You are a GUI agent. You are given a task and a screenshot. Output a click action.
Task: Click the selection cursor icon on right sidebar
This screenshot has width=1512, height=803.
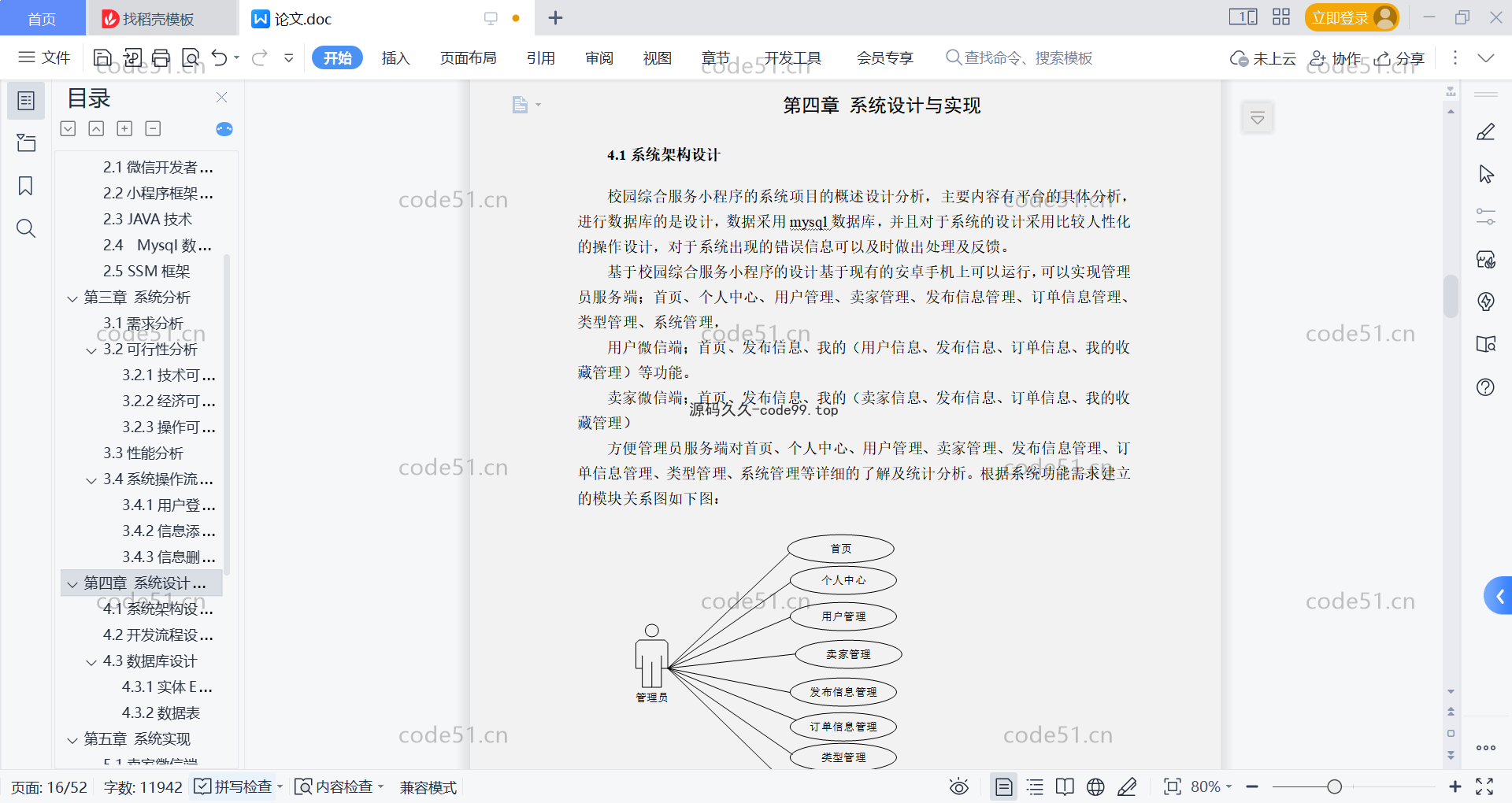(x=1485, y=174)
